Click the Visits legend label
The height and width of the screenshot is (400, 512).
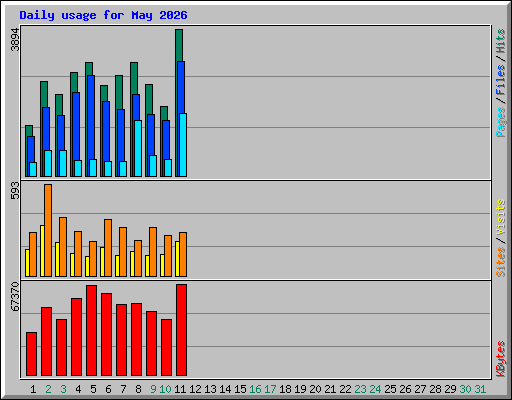tap(501, 217)
